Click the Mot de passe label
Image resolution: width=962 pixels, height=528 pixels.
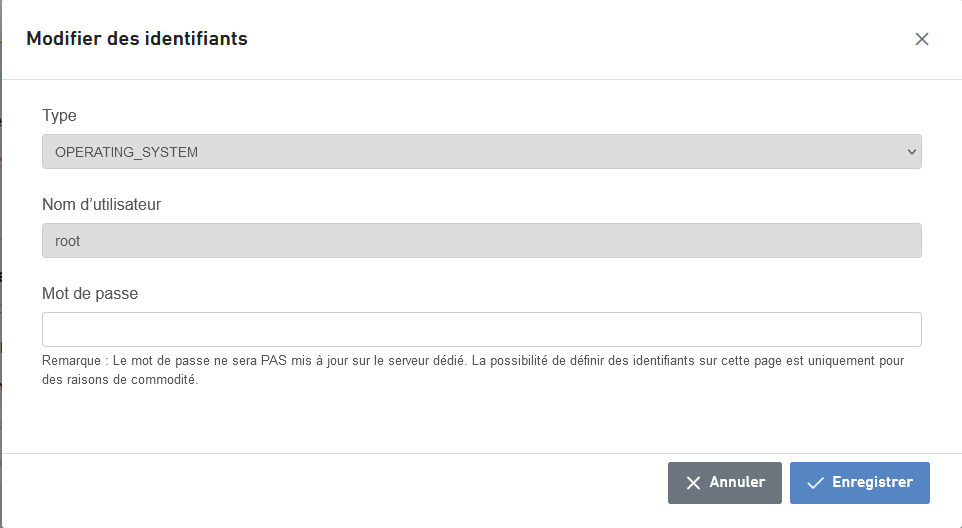tap(90, 293)
